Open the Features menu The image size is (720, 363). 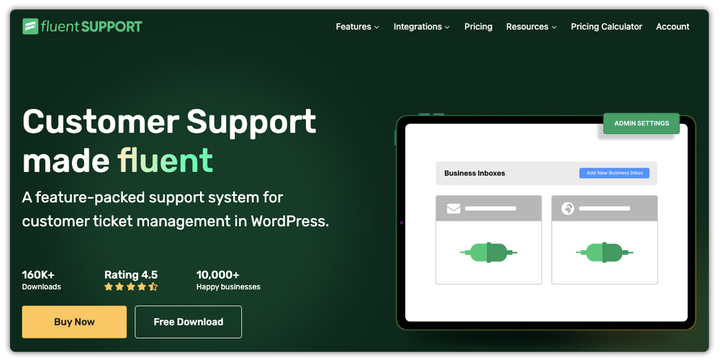(357, 27)
